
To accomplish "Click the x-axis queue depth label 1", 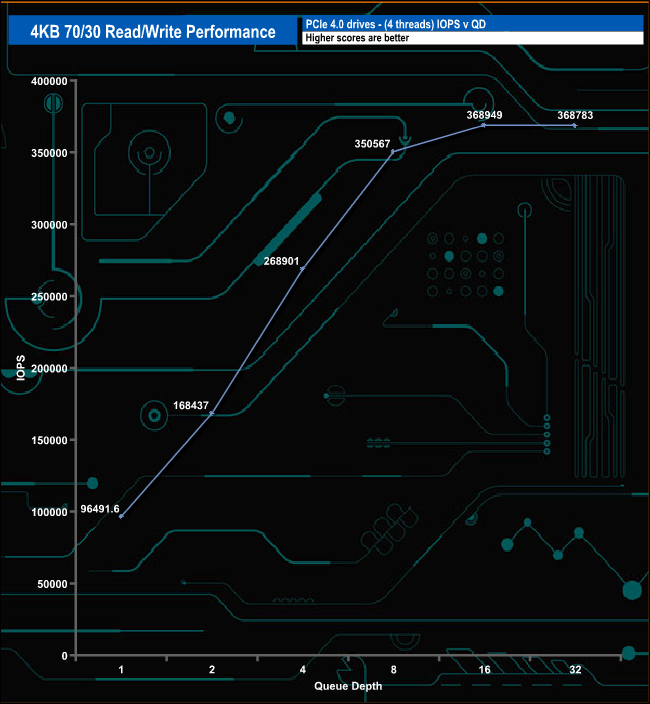I will tap(121, 670).
